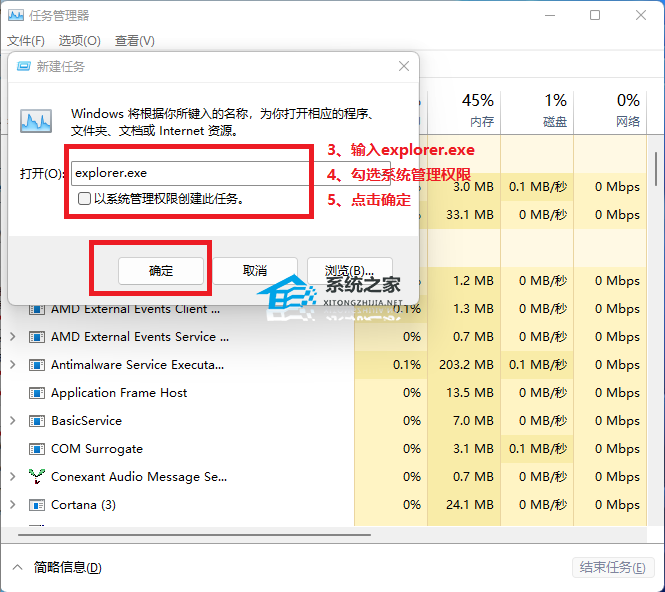Open the 选项(O) menu
The image size is (665, 592).
80,41
